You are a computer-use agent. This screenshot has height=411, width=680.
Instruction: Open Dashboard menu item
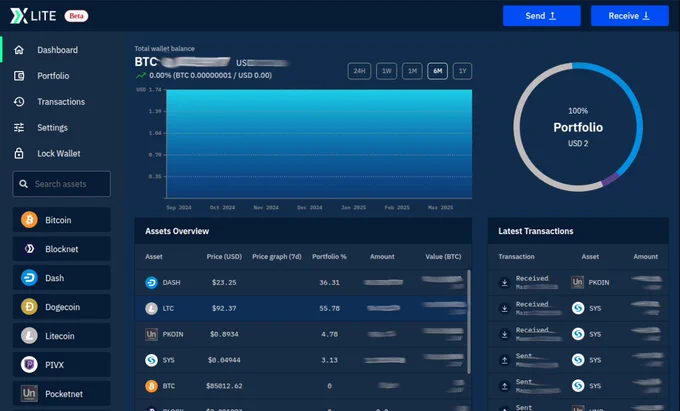(x=58, y=50)
